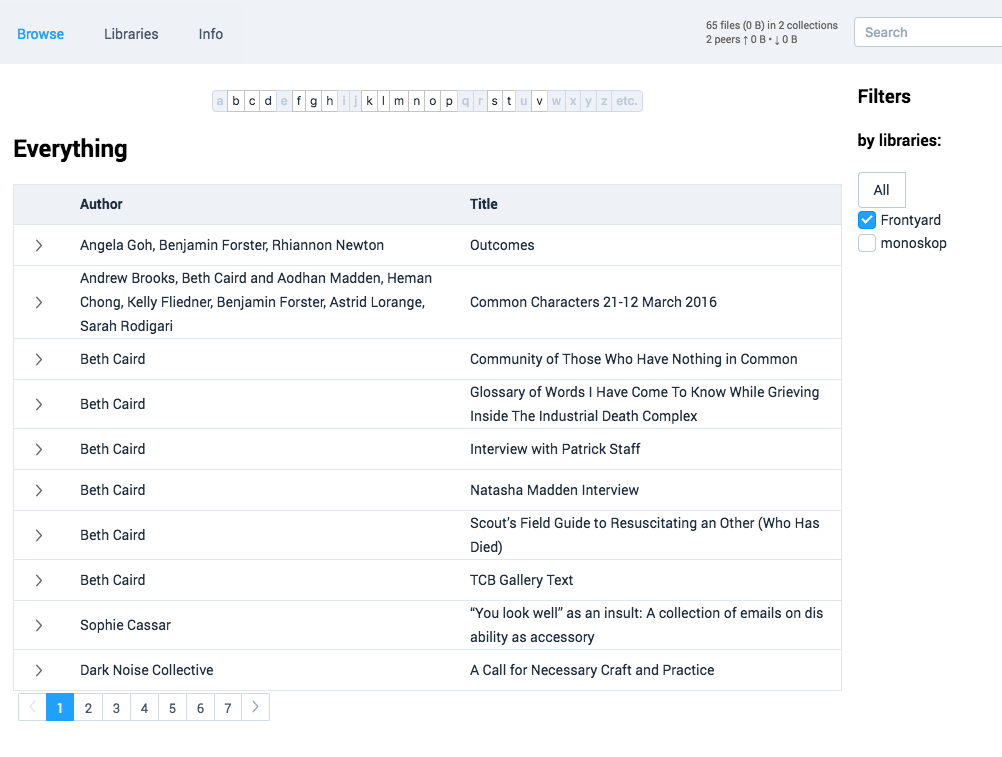Viewport: 1002px width, 757px height.
Task: Click the Author column header
Action: pyautogui.click(x=101, y=204)
